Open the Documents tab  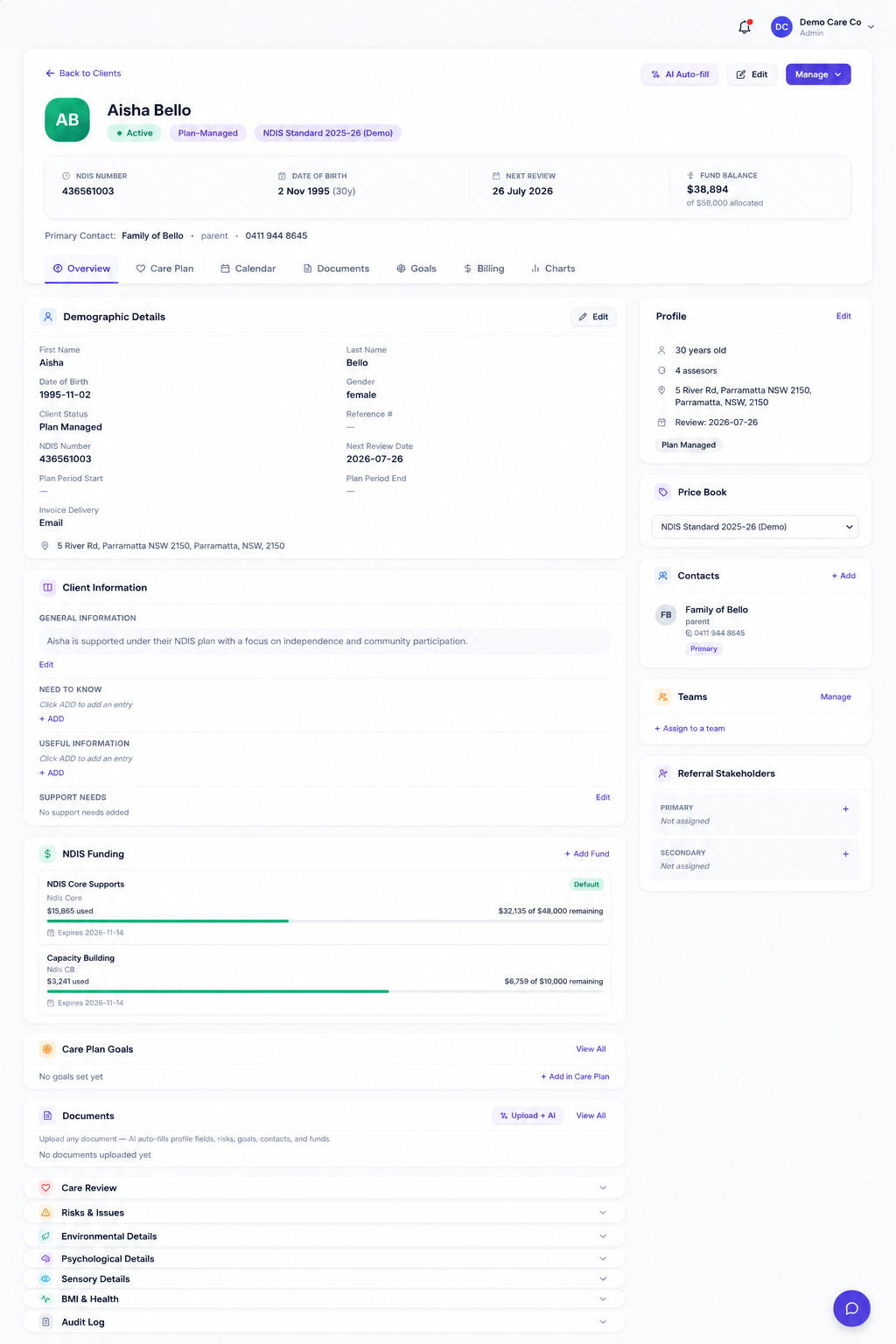336,269
